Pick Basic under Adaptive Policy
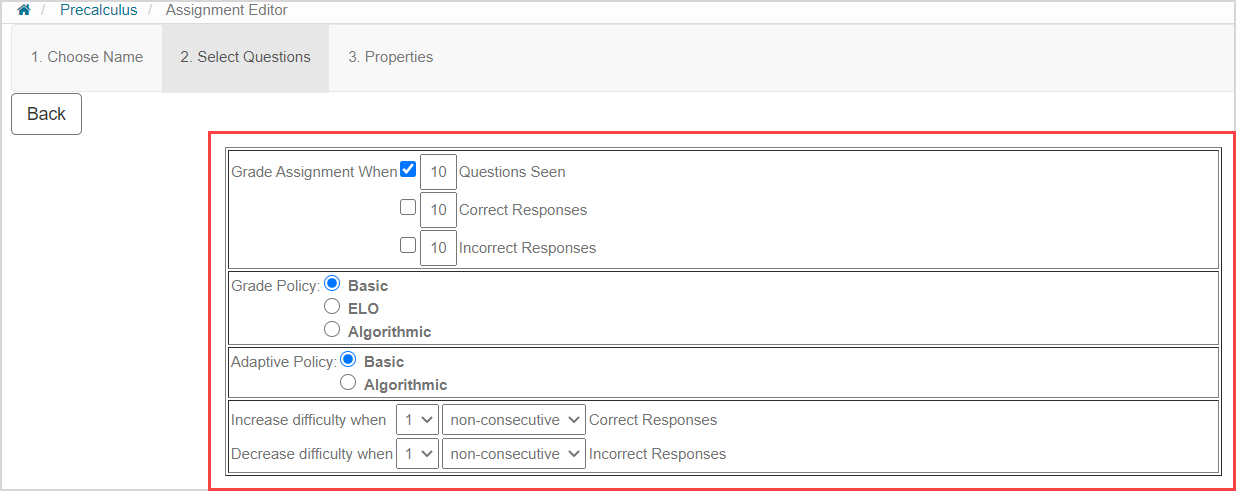This screenshot has height=491, width=1236. 348,360
